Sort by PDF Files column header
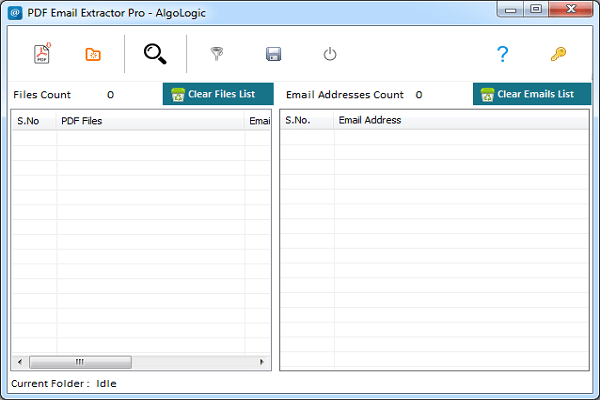The width and height of the screenshot is (600, 400). (150, 121)
